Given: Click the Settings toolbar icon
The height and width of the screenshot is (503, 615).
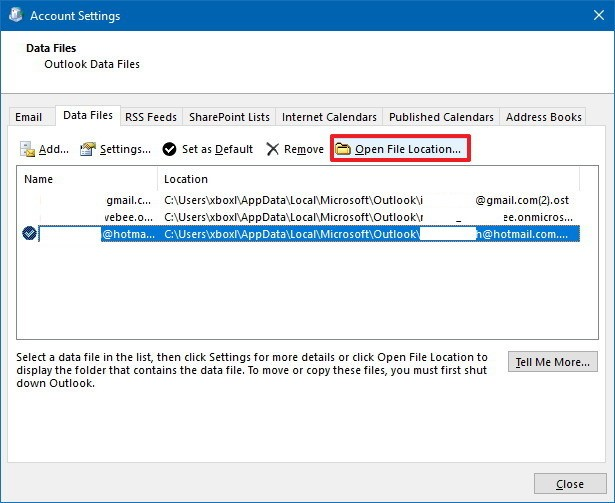Looking at the screenshot, I should point(88,149).
